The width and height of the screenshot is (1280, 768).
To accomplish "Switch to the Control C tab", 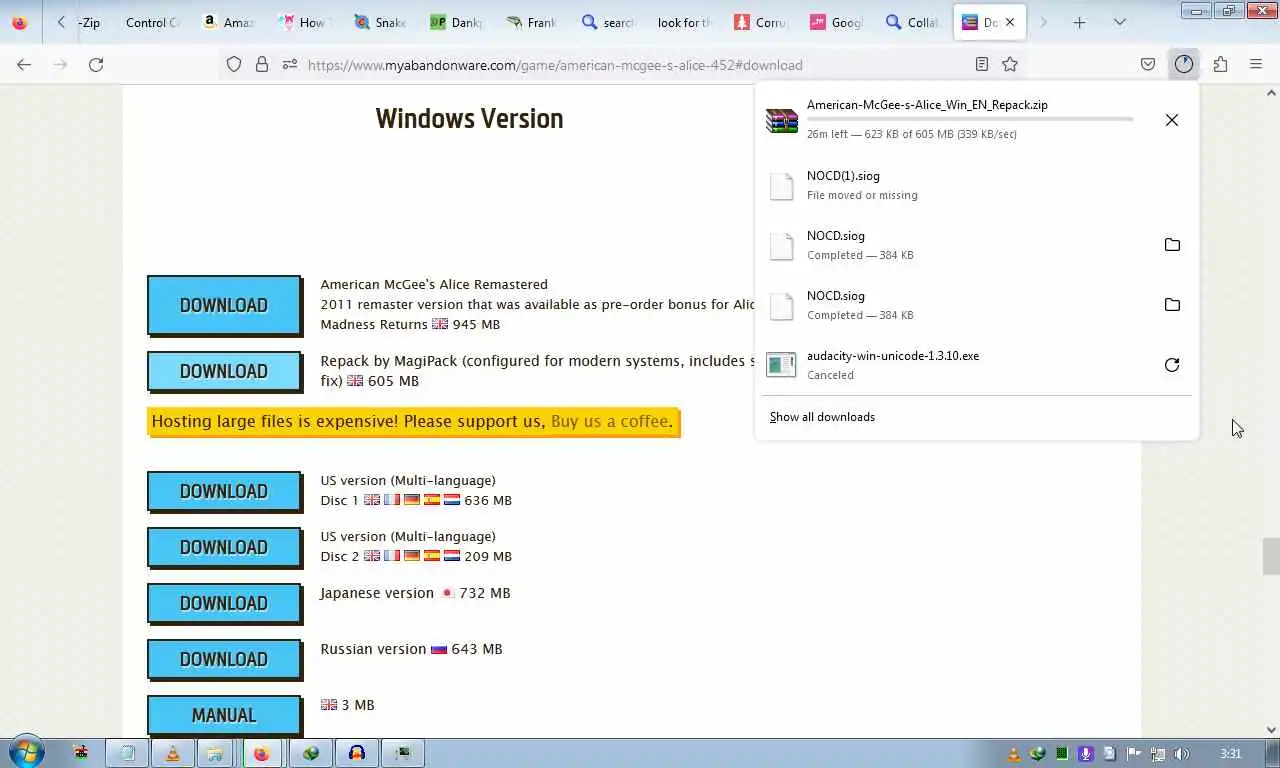I will pyautogui.click(x=152, y=22).
